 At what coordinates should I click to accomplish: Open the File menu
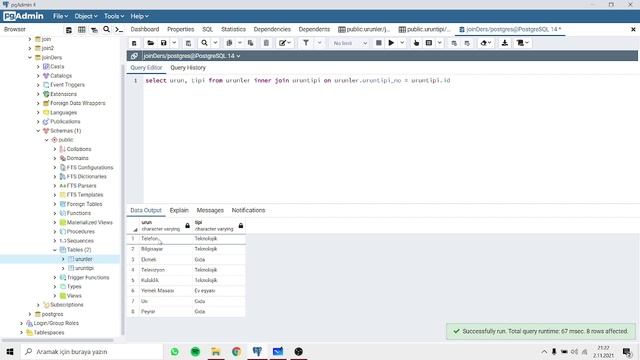(x=60, y=16)
